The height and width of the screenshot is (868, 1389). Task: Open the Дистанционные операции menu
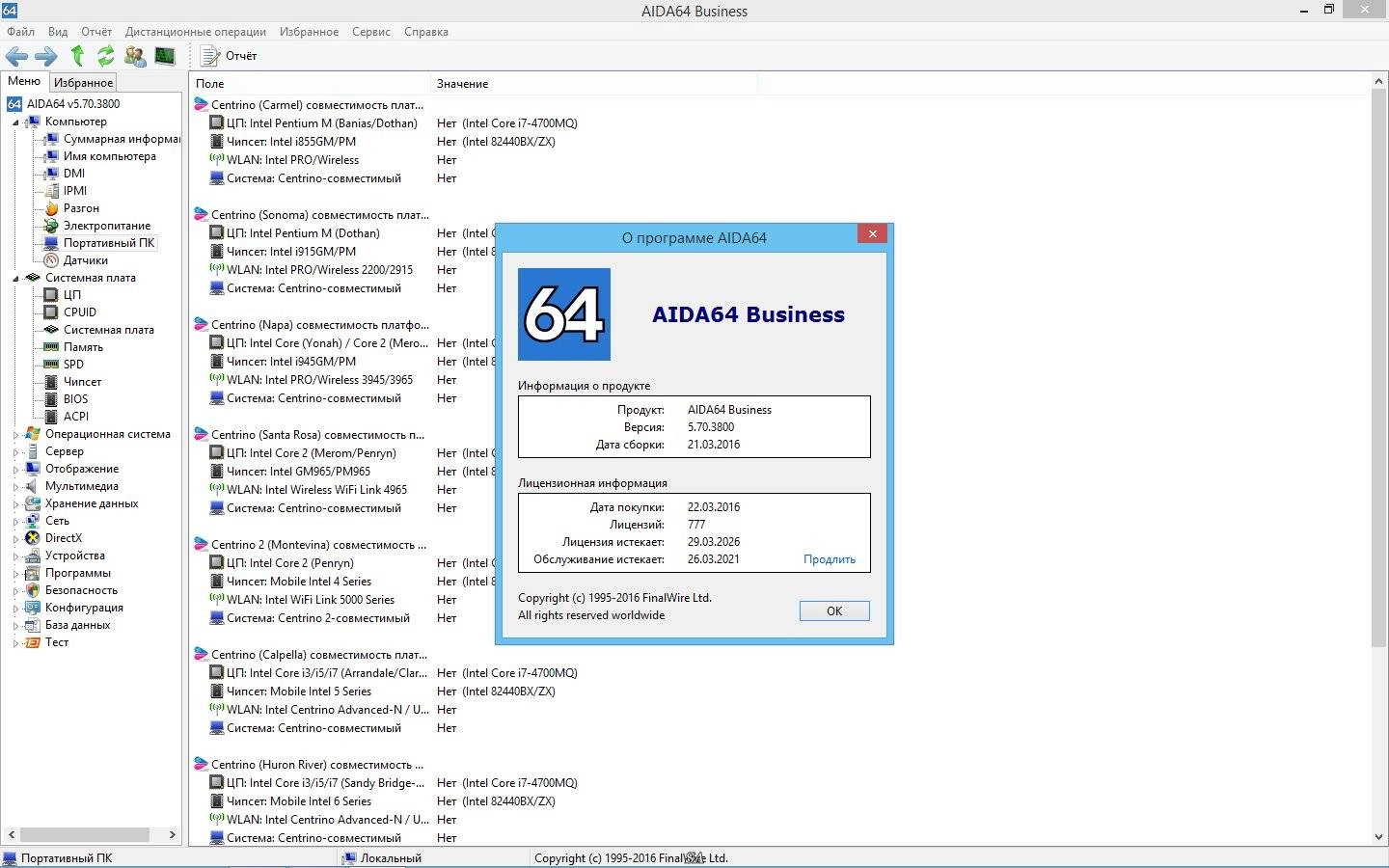[x=196, y=32]
